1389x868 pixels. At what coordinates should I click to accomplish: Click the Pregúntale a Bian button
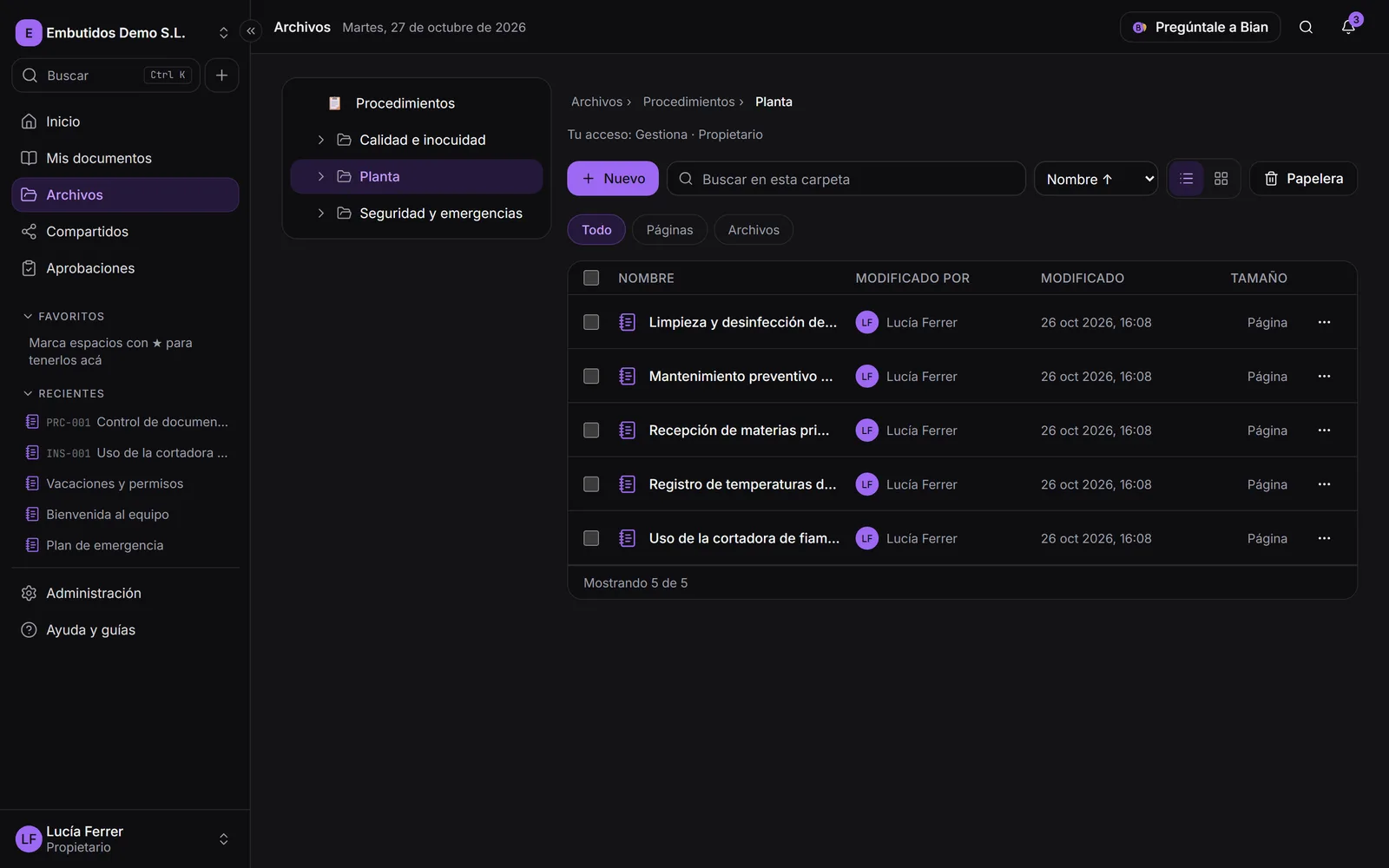(1201, 27)
